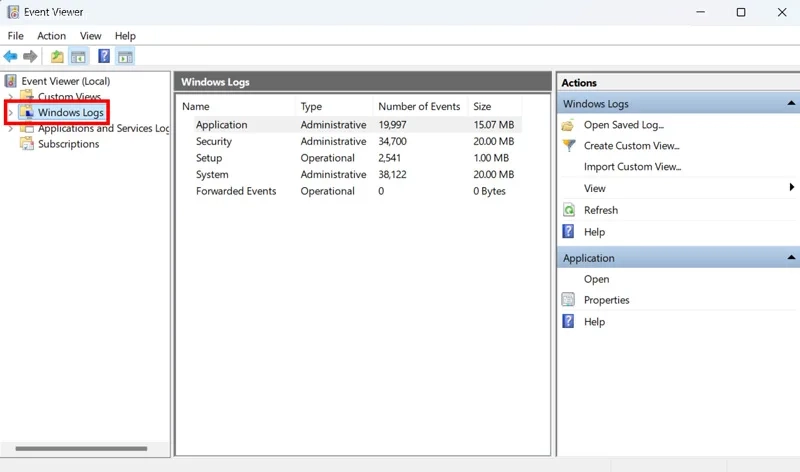800x472 pixels.
Task: Toggle the Show/Hide Action Pane icon
Action: 125,56
